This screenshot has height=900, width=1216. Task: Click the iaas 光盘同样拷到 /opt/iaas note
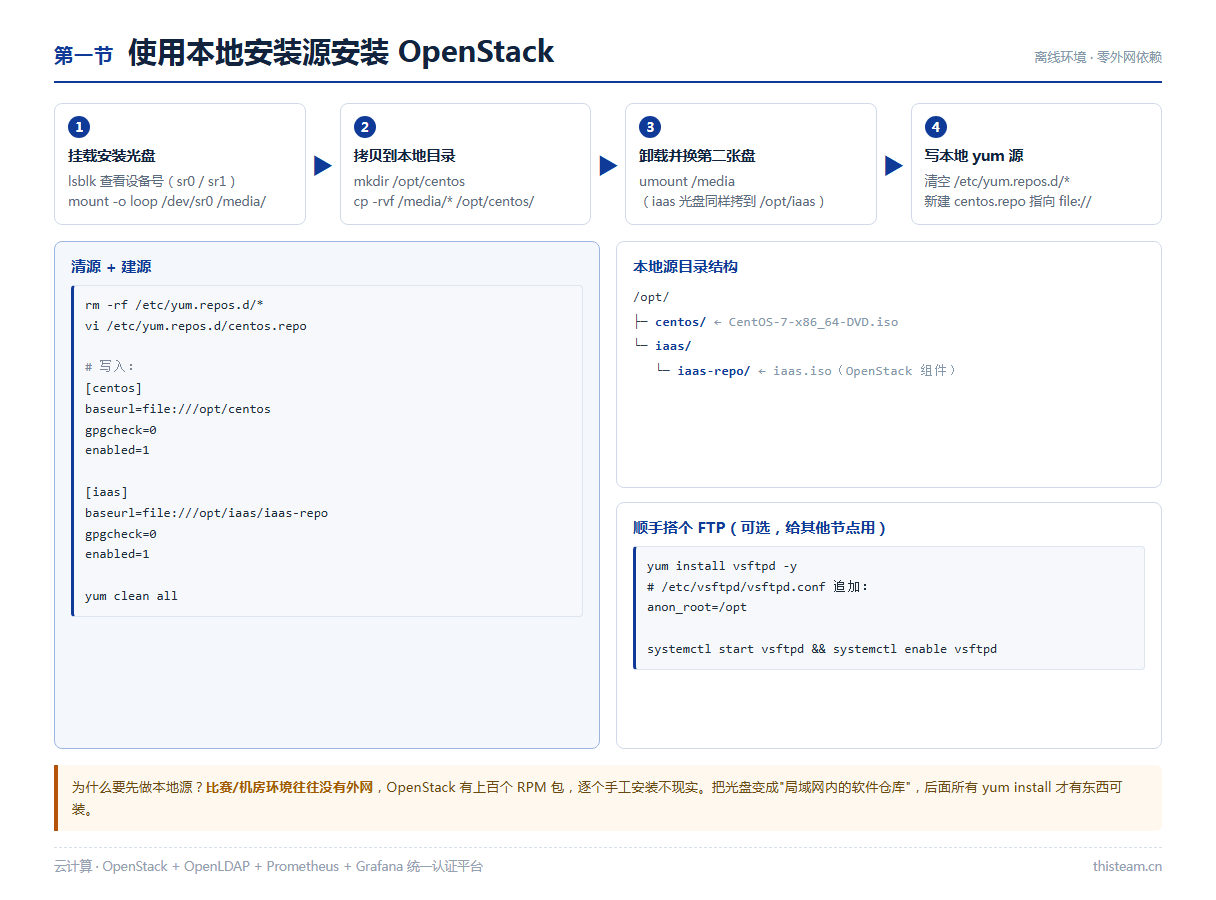click(733, 201)
